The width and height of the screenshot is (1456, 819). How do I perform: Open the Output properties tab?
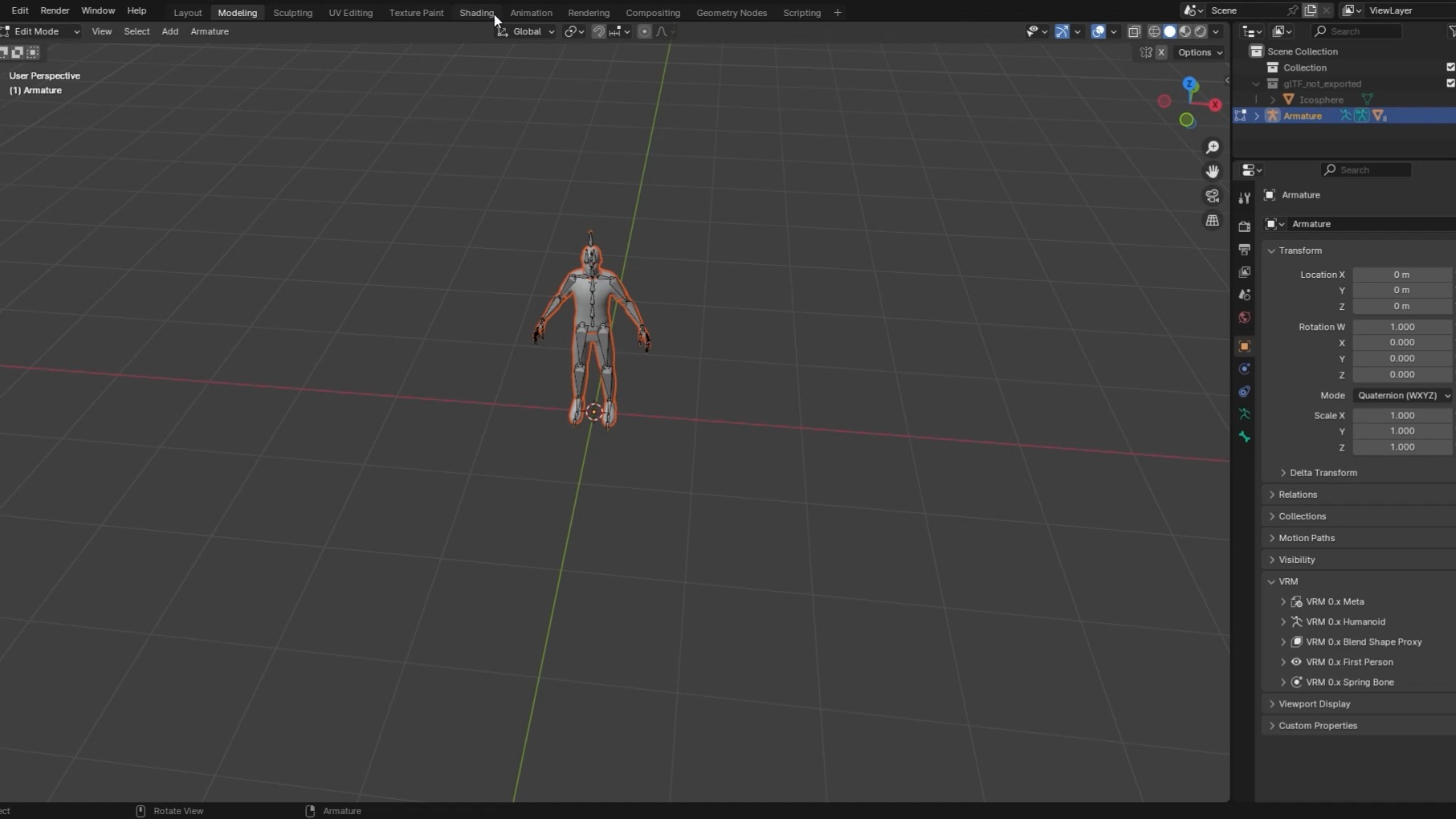tap(1244, 250)
